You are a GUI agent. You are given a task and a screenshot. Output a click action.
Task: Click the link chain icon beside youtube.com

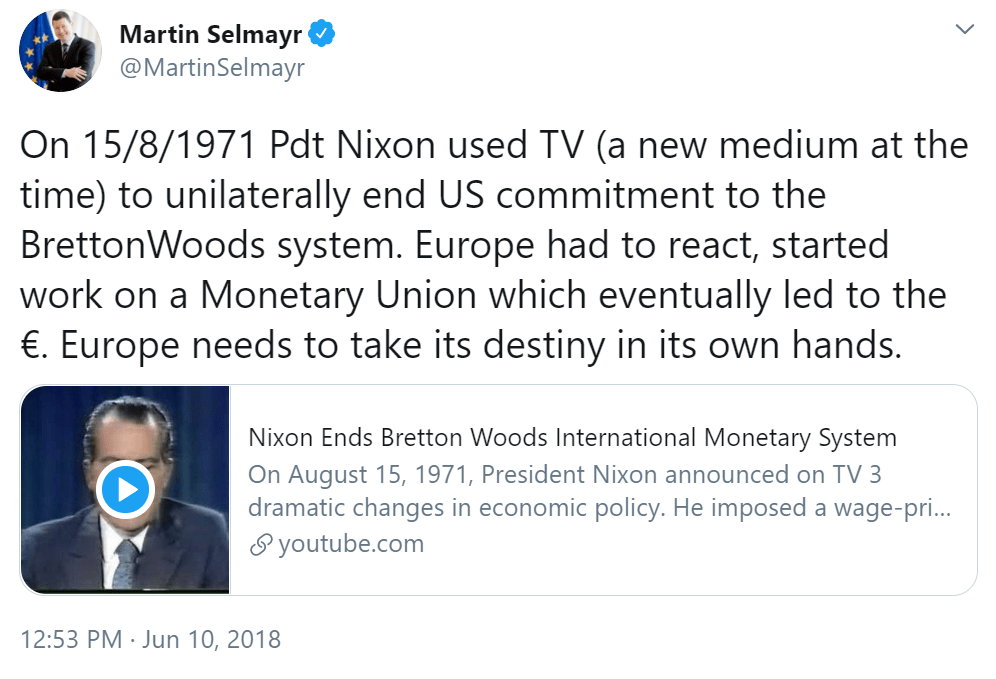point(261,545)
